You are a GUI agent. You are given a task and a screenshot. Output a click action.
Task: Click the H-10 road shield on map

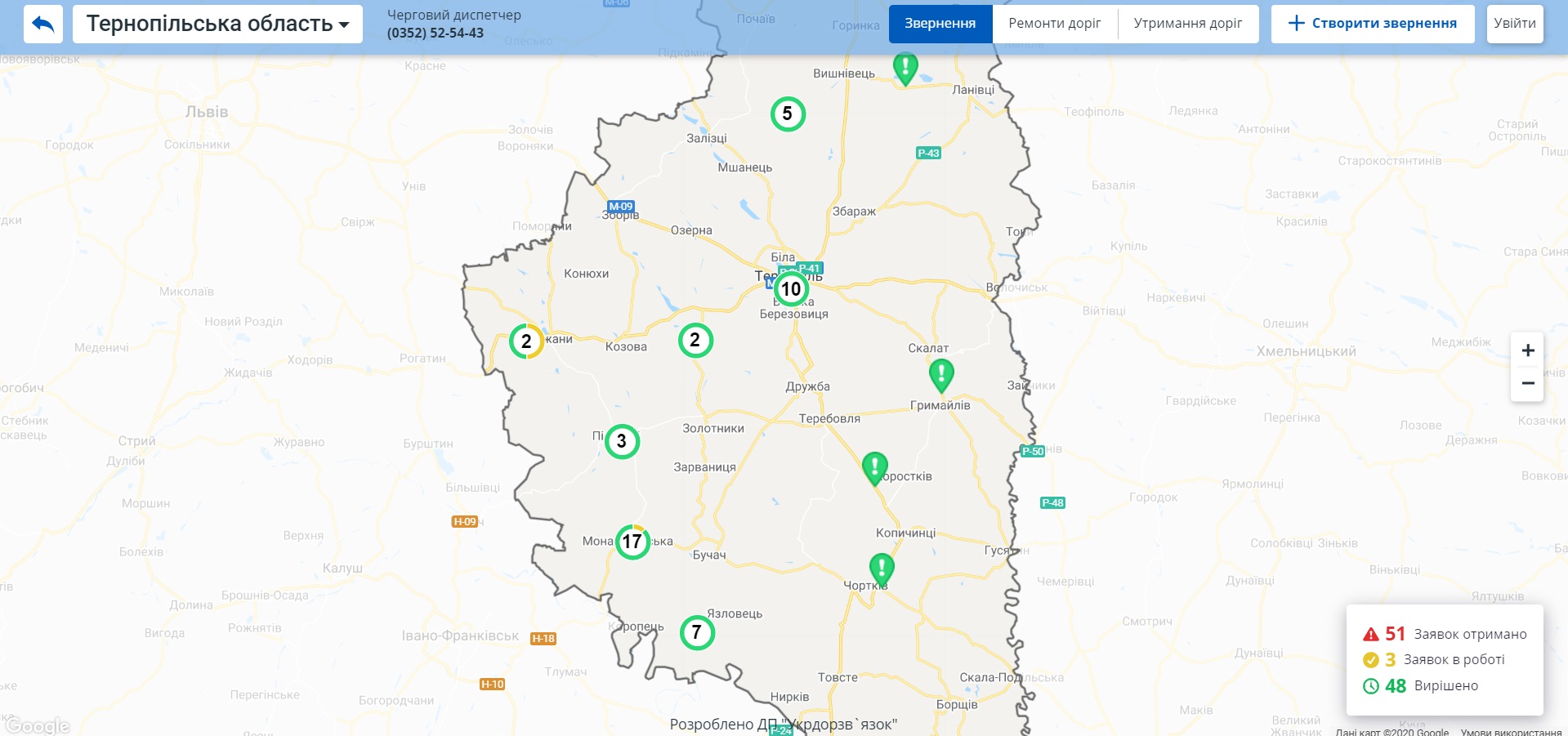493,685
